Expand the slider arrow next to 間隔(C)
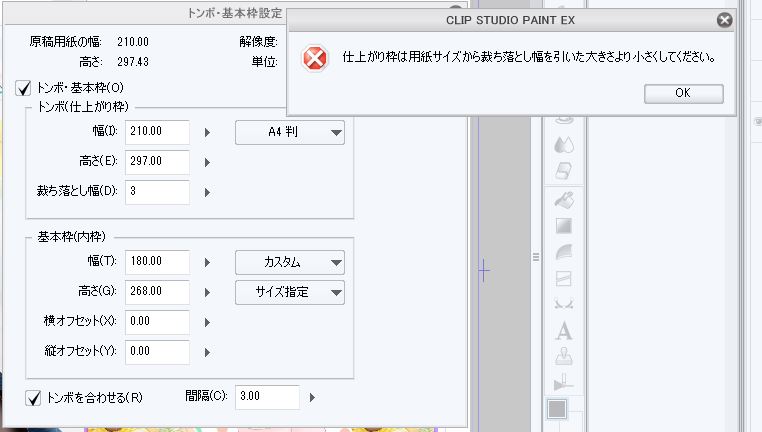Viewport: 762px width, 432px height. pos(312,397)
